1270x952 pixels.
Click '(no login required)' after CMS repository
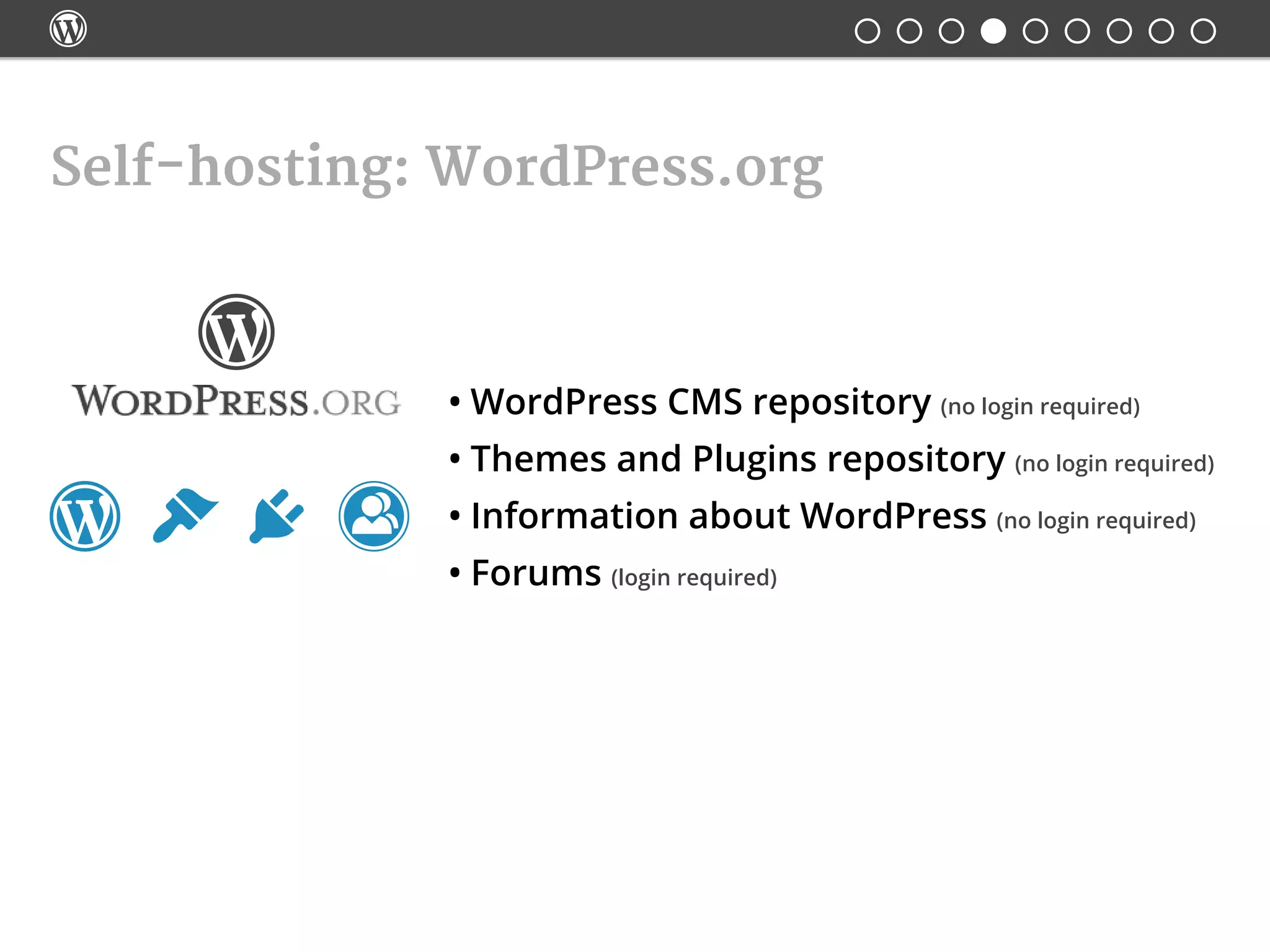point(1041,407)
